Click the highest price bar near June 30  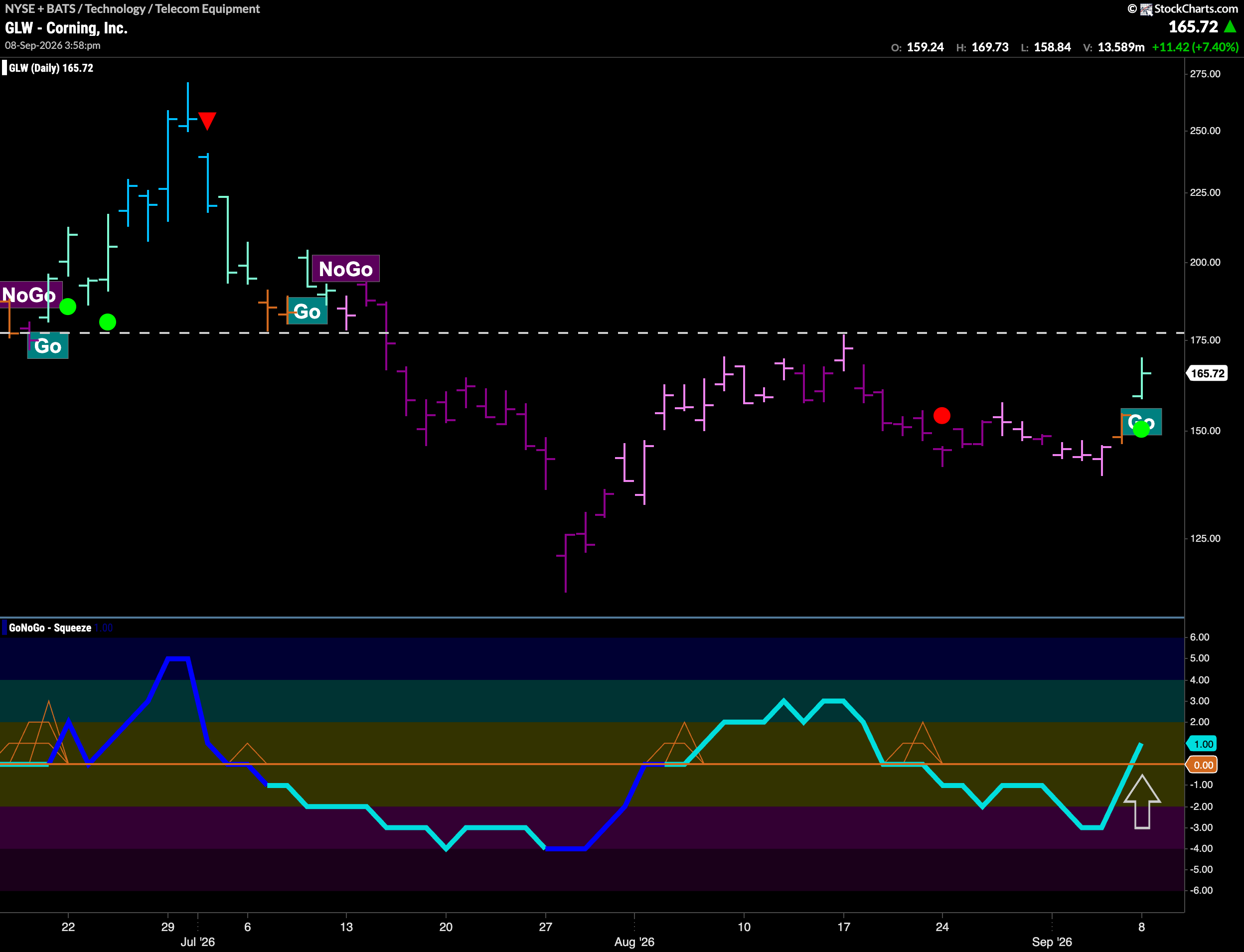click(x=187, y=107)
